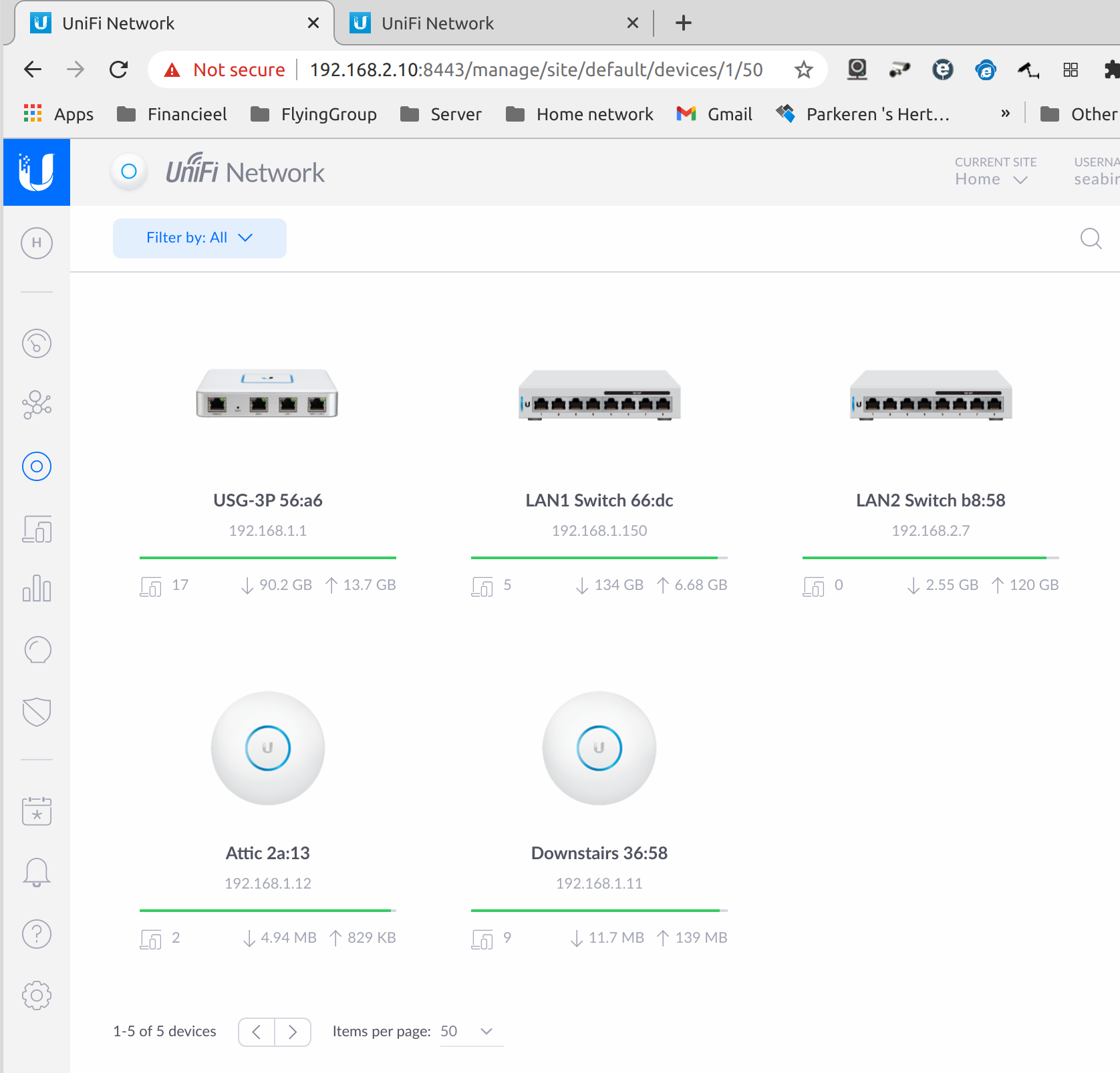This screenshot has height=1073, width=1120.
Task: Click the USG-3P green status bar
Action: coord(268,557)
